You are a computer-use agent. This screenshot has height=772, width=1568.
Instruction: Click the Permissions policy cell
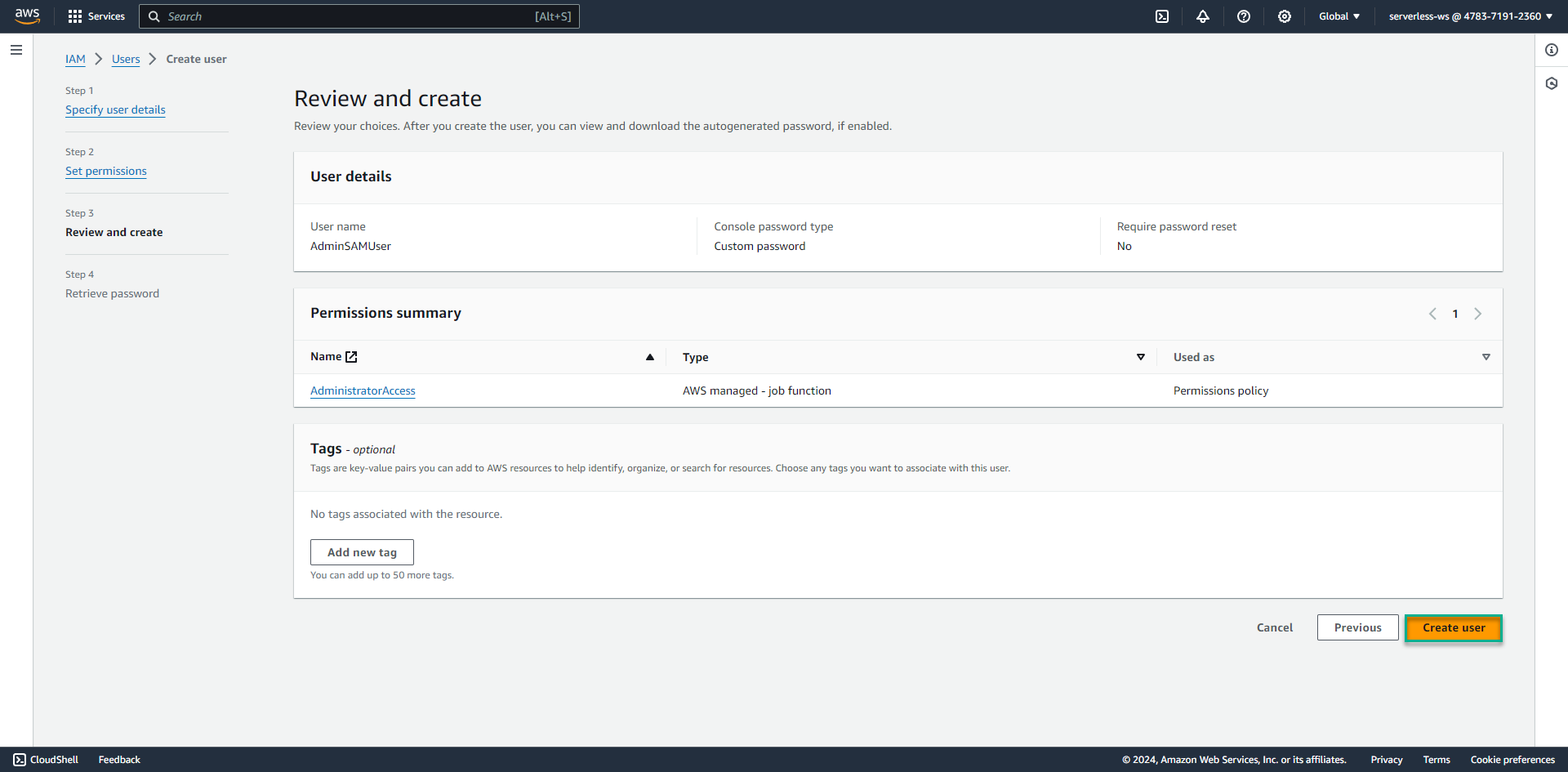click(1221, 390)
